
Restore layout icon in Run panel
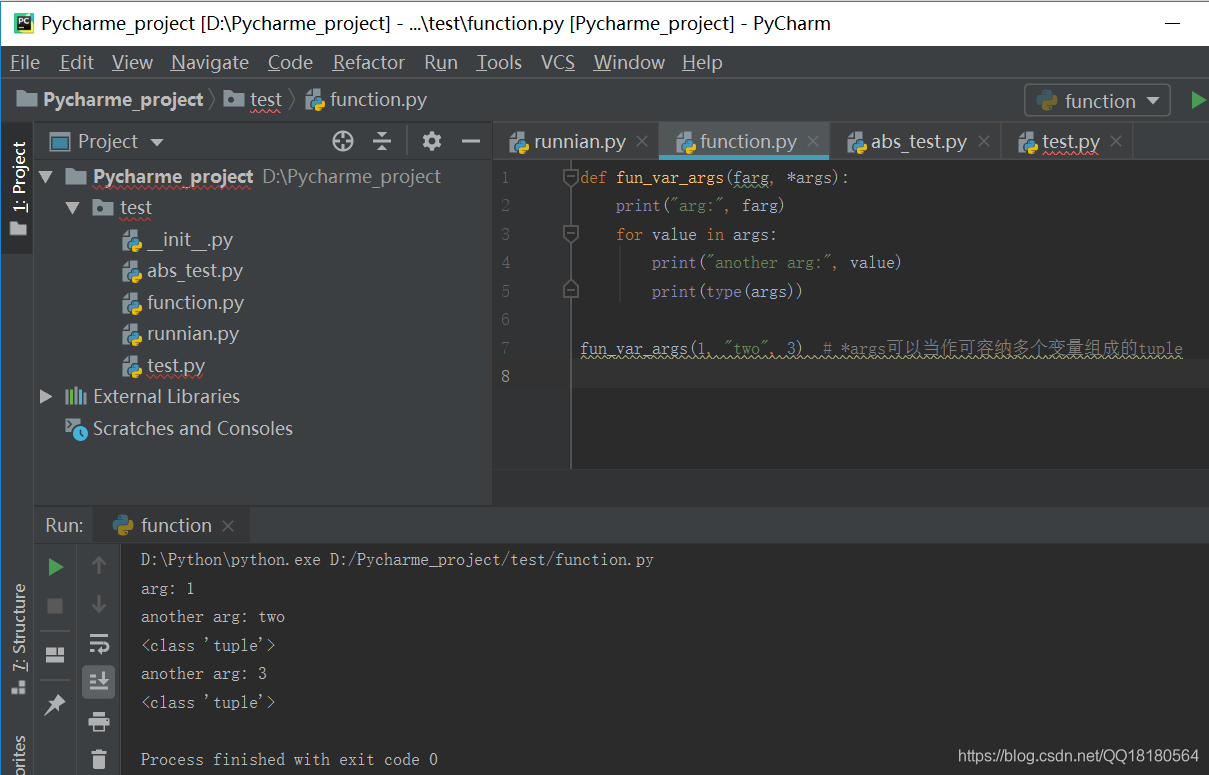coord(56,655)
